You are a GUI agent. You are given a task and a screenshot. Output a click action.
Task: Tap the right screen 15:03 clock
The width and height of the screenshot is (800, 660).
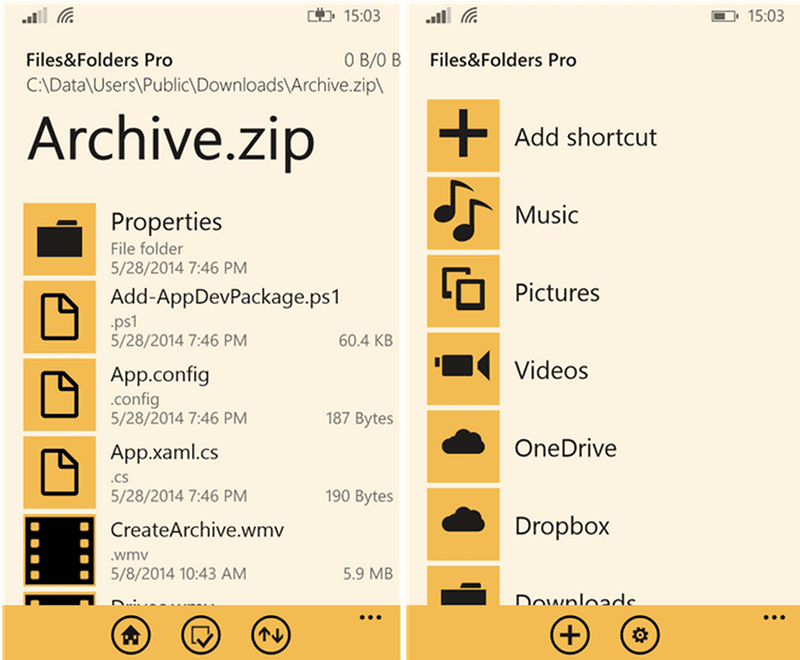click(x=766, y=16)
